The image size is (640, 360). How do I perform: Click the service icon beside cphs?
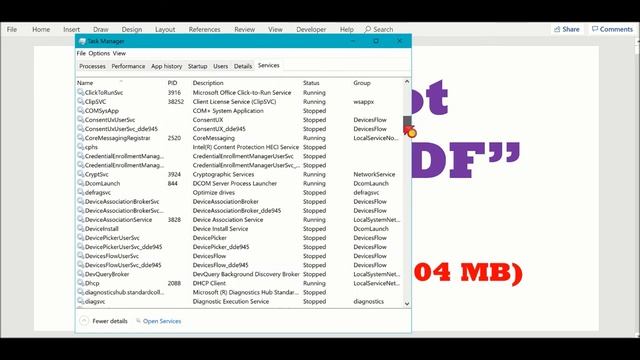[80, 147]
